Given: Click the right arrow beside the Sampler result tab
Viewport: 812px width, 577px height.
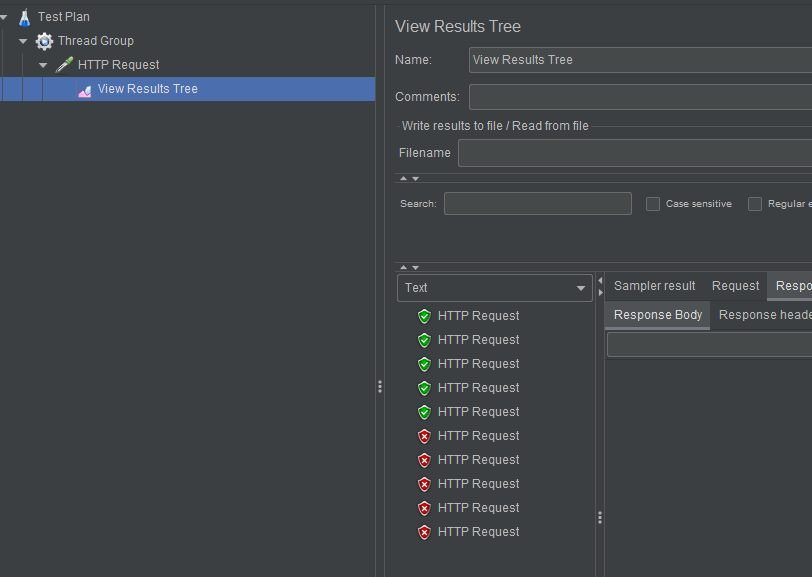Looking at the screenshot, I should point(600,293).
